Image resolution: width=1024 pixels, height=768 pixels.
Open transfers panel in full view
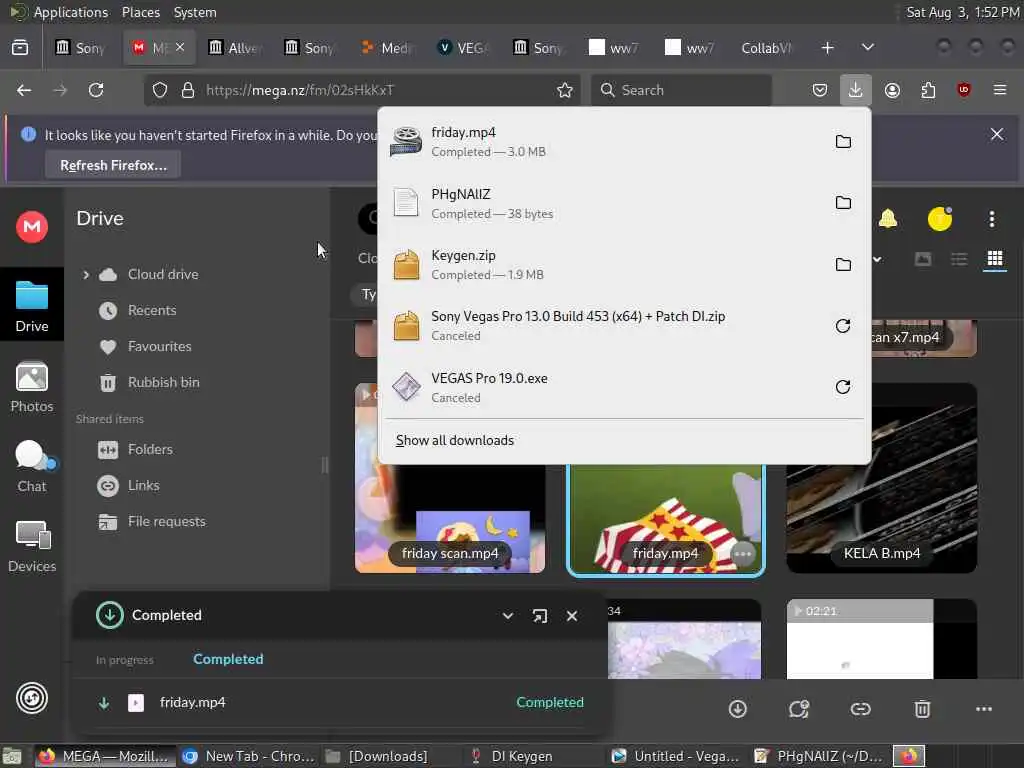coord(539,616)
